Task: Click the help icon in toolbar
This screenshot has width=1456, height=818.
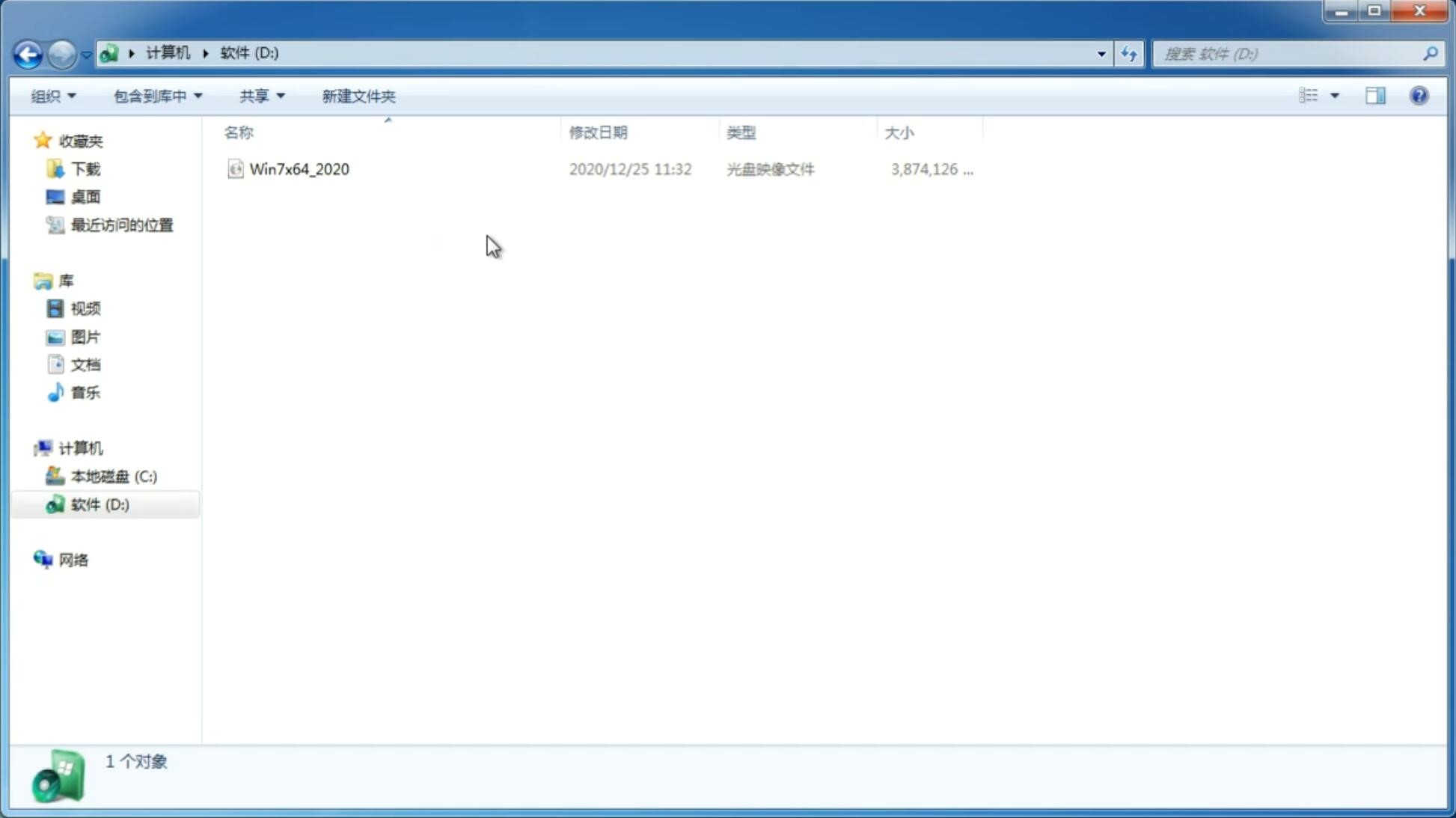Action: [1420, 95]
